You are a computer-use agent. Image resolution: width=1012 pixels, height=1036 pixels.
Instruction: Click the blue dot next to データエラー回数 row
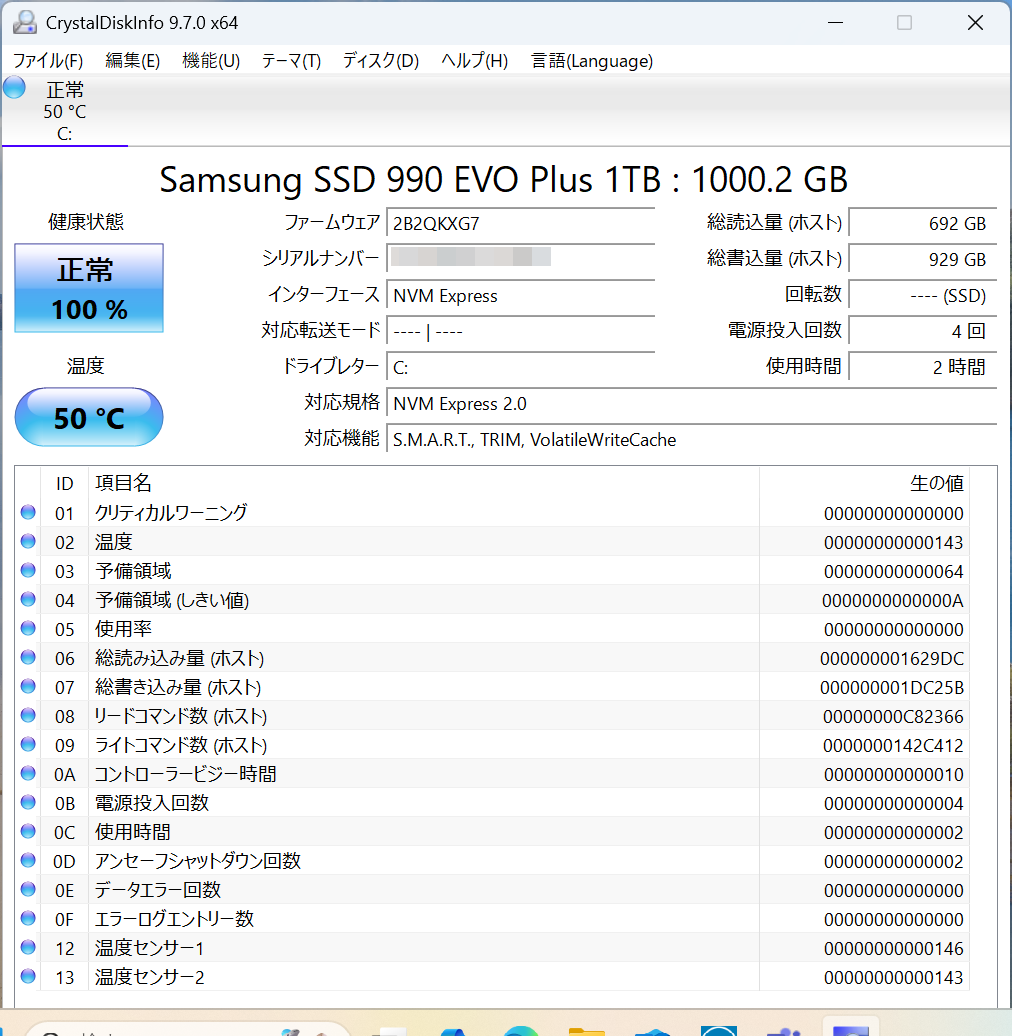coord(29,890)
